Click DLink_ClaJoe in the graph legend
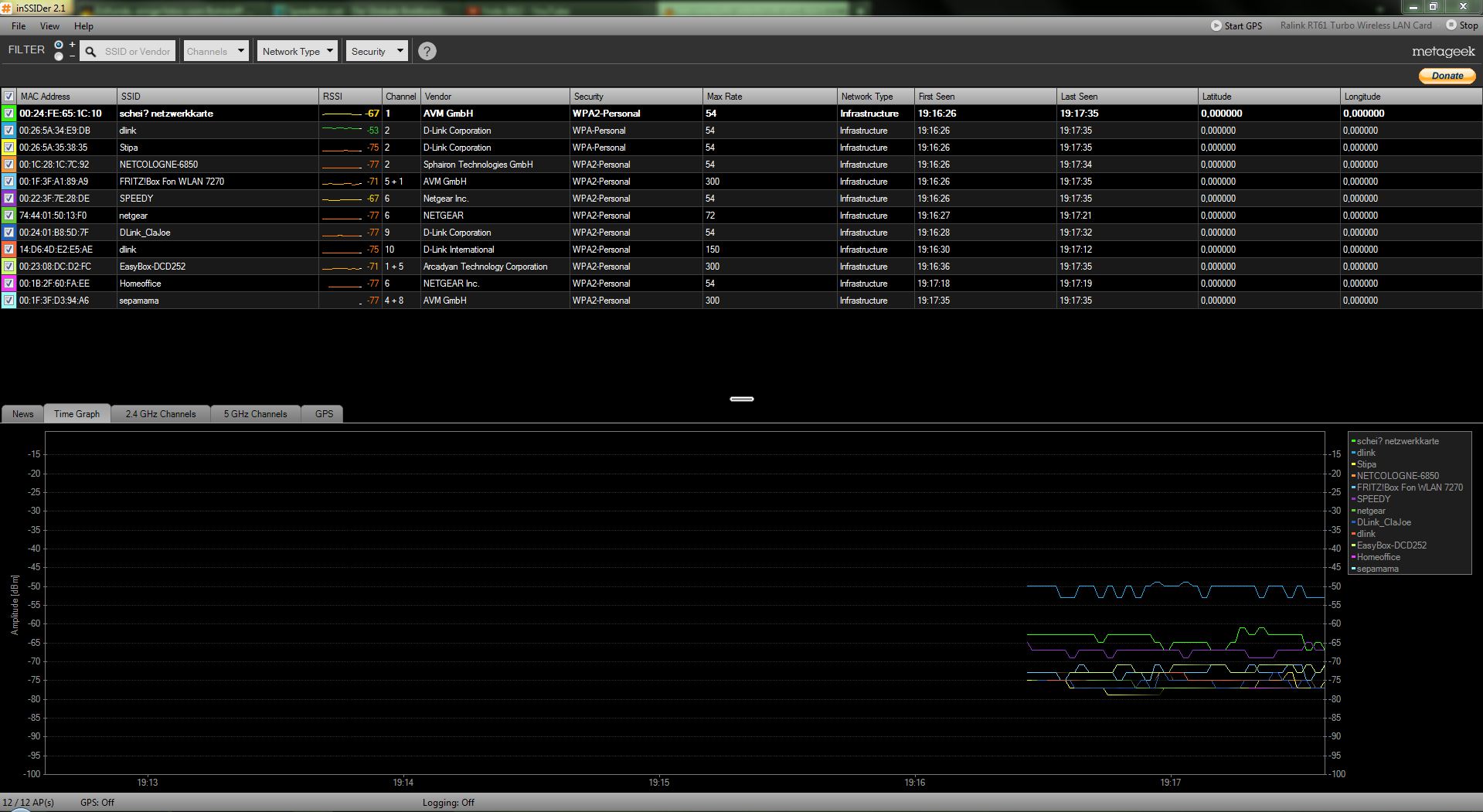Image resolution: width=1483 pixels, height=812 pixels. 1383,522
